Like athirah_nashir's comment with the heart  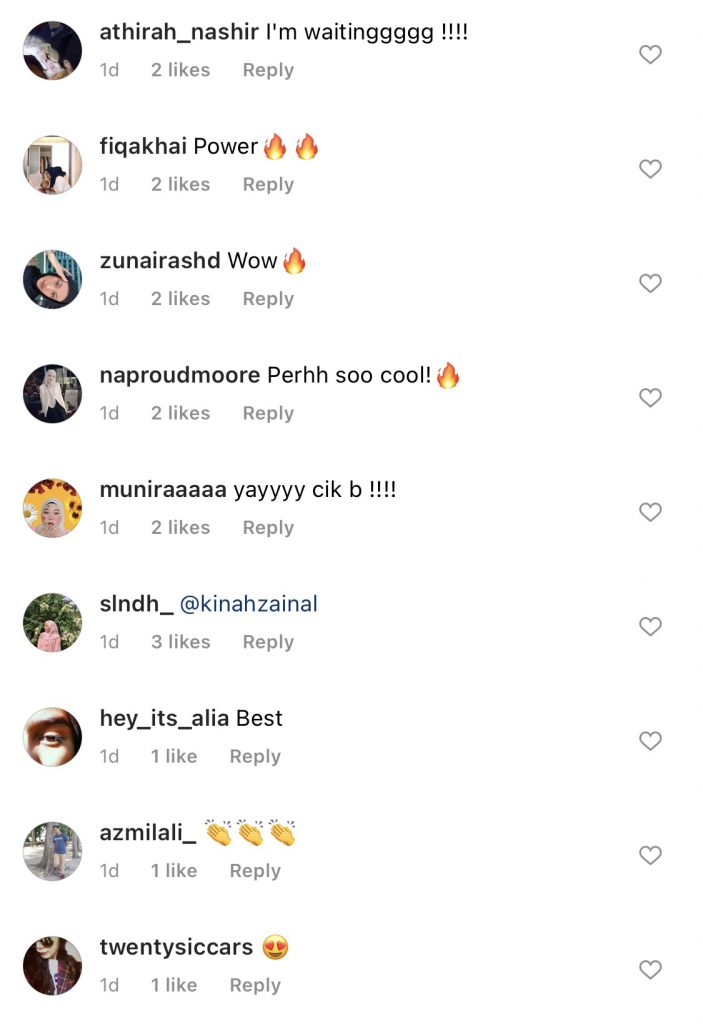pos(650,55)
